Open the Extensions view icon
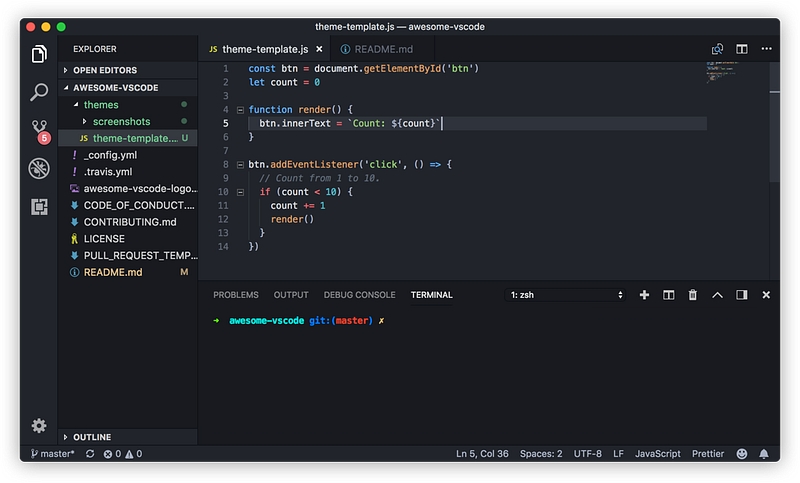The image size is (800, 483). pos(39,206)
